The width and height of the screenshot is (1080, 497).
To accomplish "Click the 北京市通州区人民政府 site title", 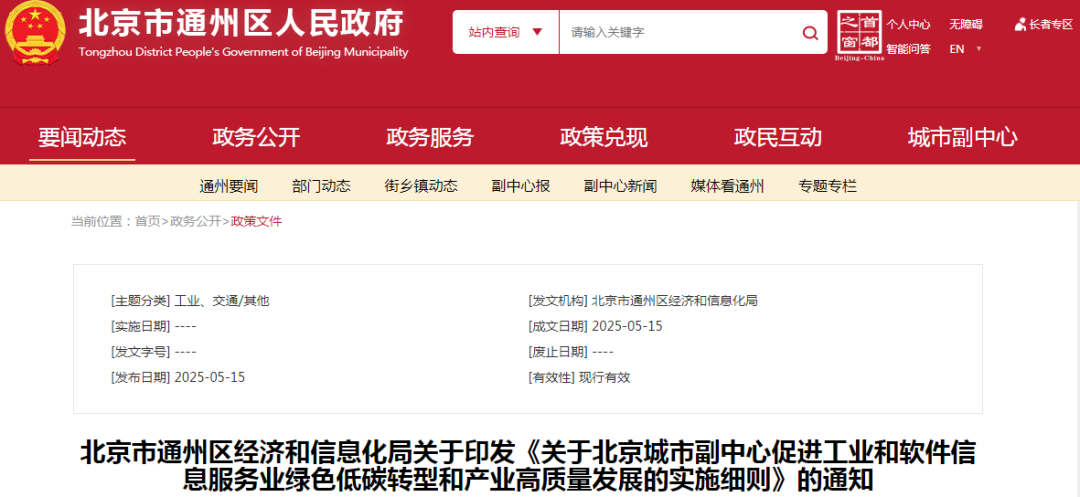I will tap(240, 24).
